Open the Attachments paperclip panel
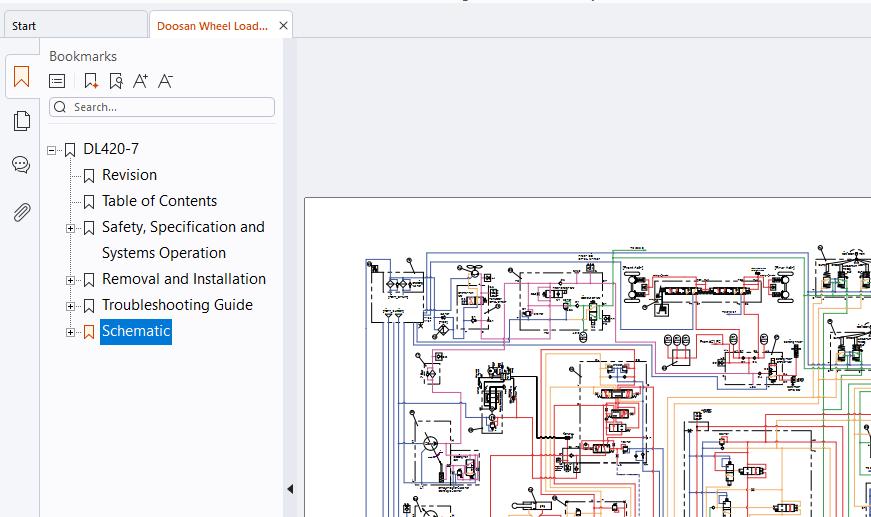Viewport: 871px width, 517px height. click(22, 212)
